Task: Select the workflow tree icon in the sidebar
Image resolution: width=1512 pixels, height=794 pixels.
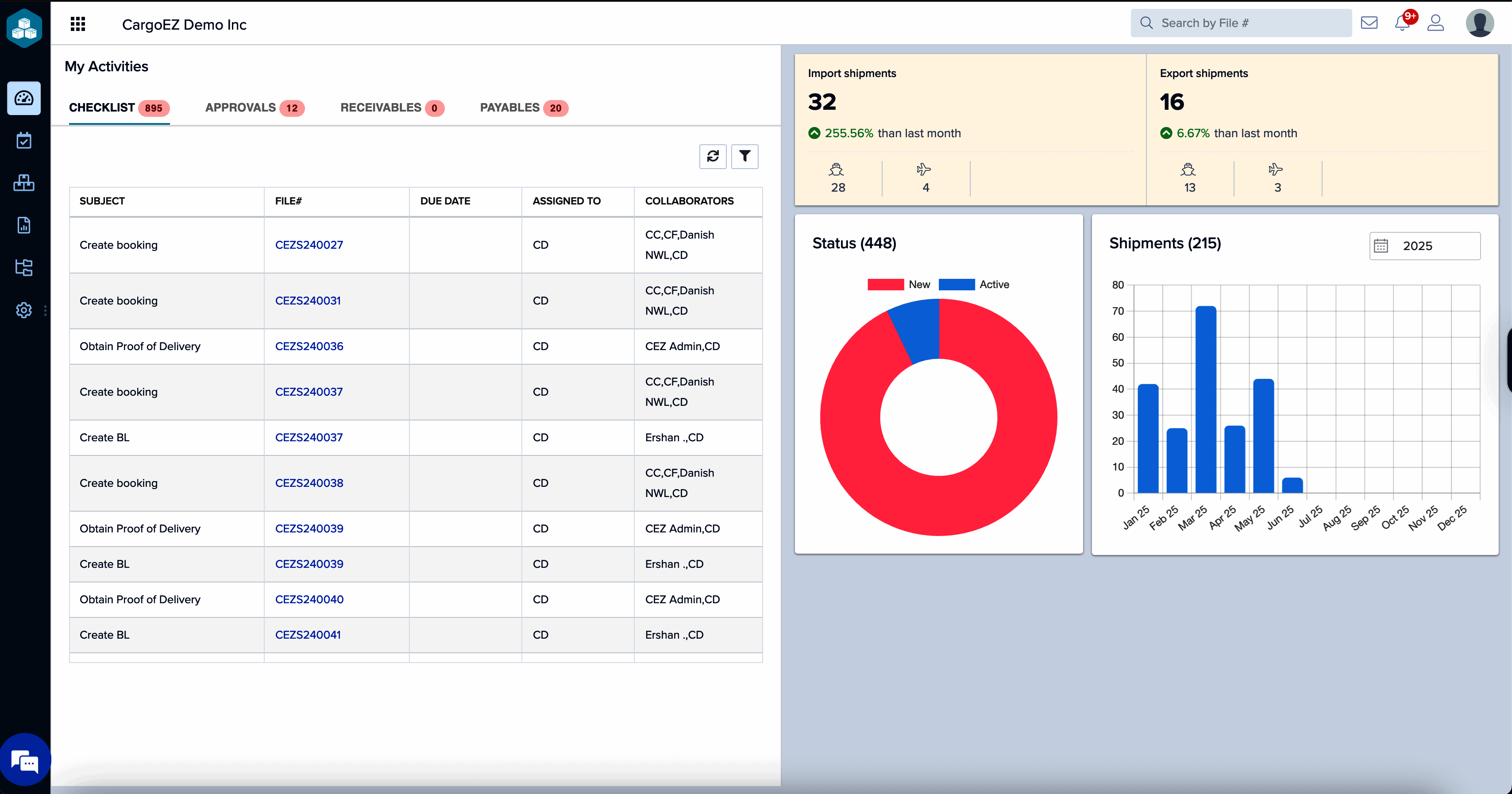Action: point(24,268)
